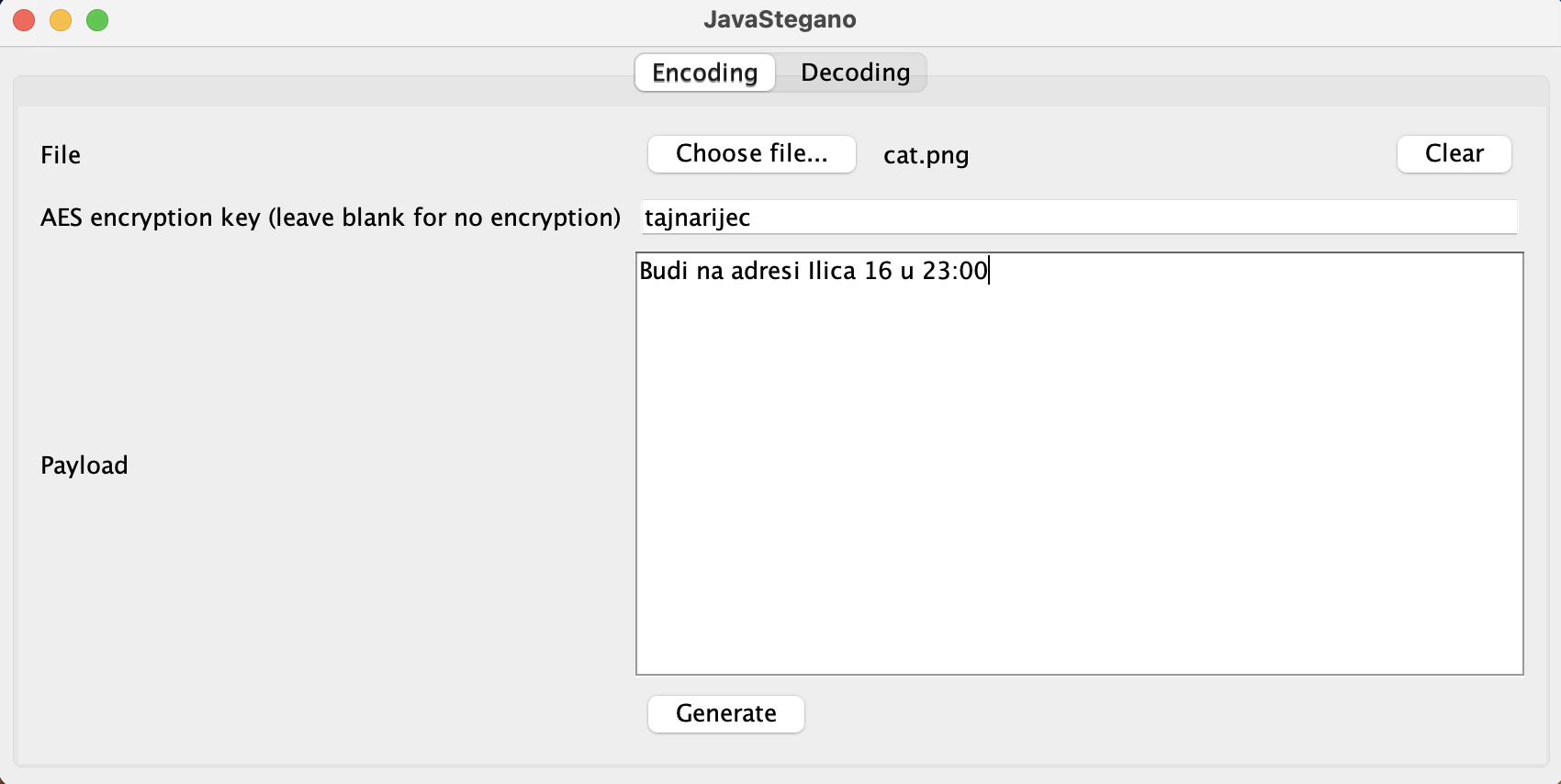Click the File label
The height and width of the screenshot is (784, 1561).
point(61,155)
